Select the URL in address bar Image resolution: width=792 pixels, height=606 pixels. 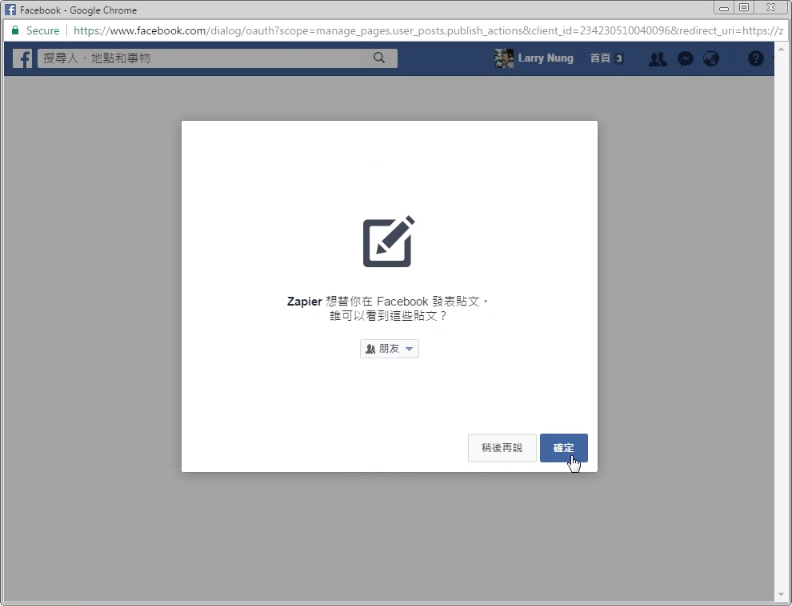pyautogui.click(x=428, y=31)
